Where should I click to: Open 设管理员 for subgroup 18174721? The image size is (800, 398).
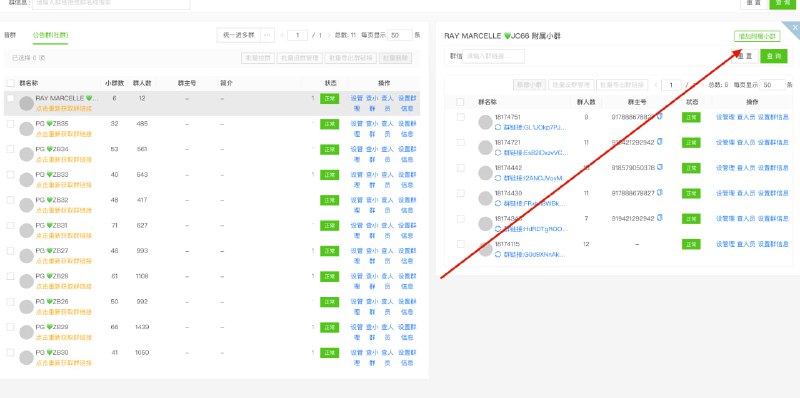725,142
